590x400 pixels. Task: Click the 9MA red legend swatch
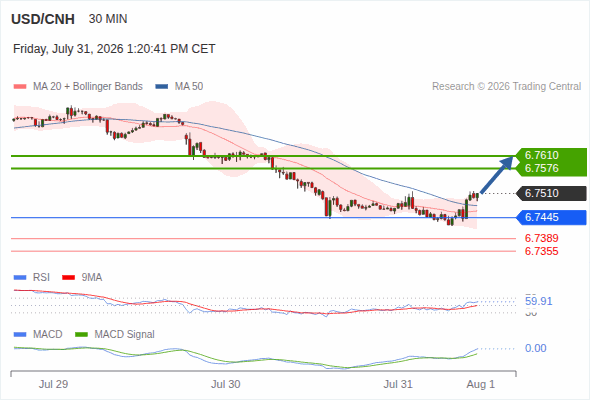68,278
